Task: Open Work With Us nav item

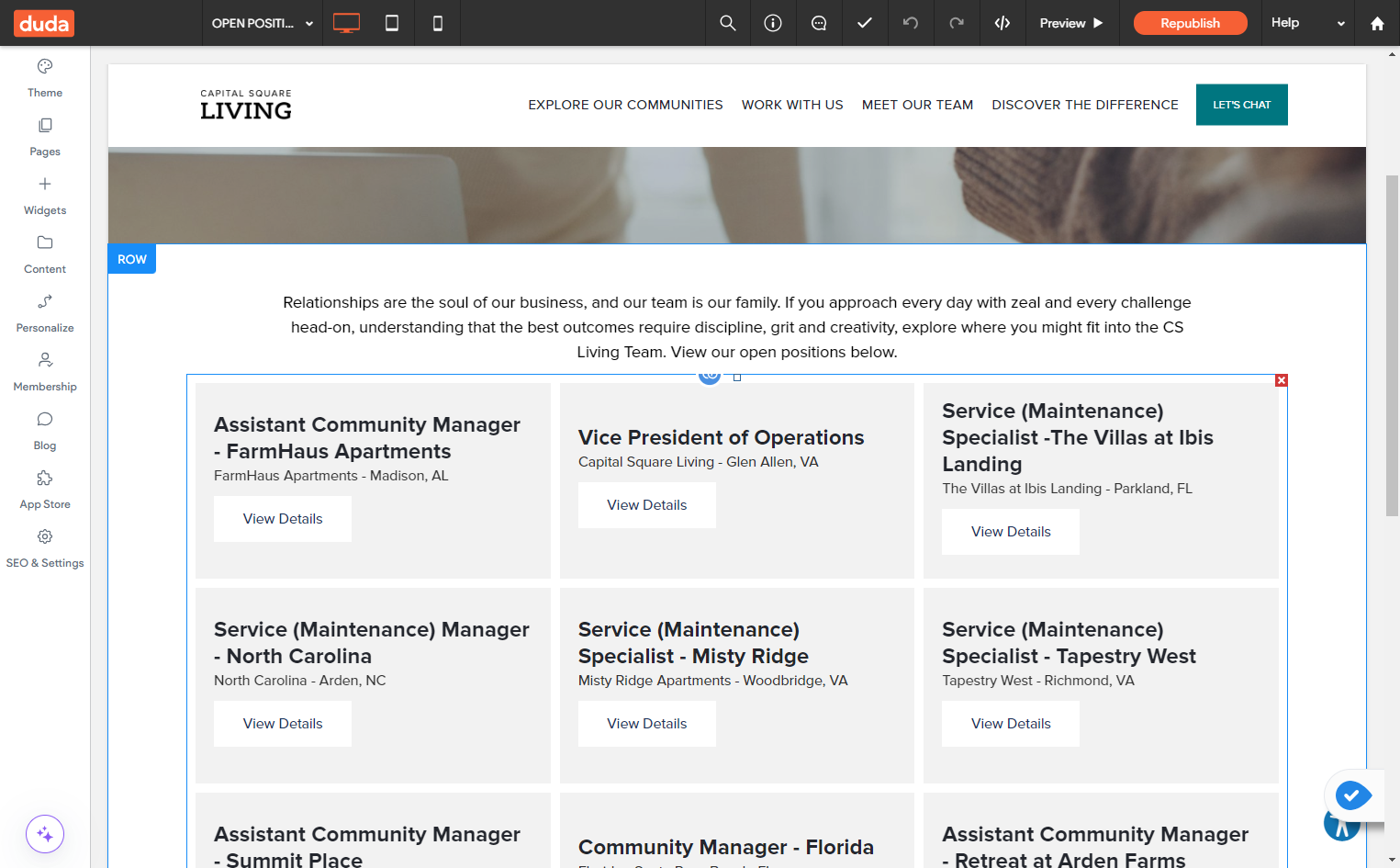Action: [x=792, y=105]
